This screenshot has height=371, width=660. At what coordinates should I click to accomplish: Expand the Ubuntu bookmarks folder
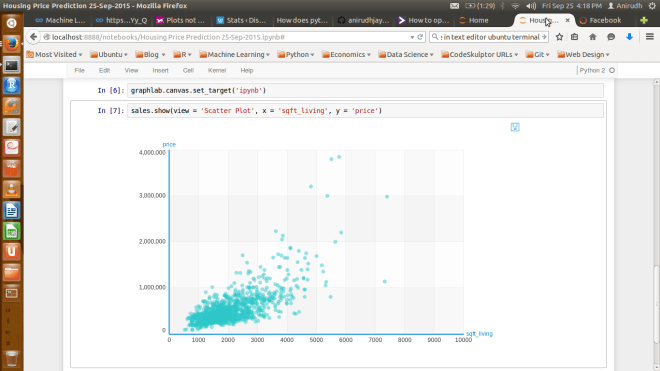pyautogui.click(x=109, y=54)
